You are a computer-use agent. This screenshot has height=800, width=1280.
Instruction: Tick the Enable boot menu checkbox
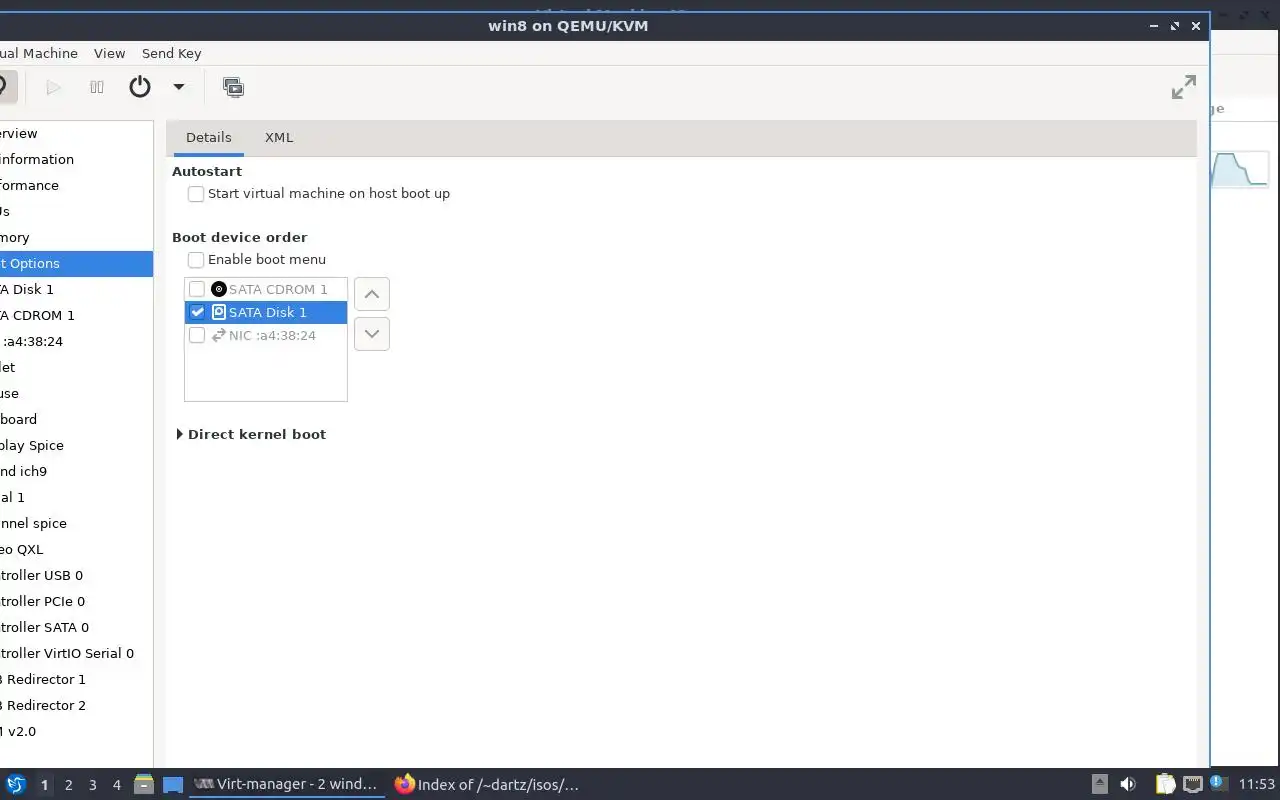pos(196,260)
